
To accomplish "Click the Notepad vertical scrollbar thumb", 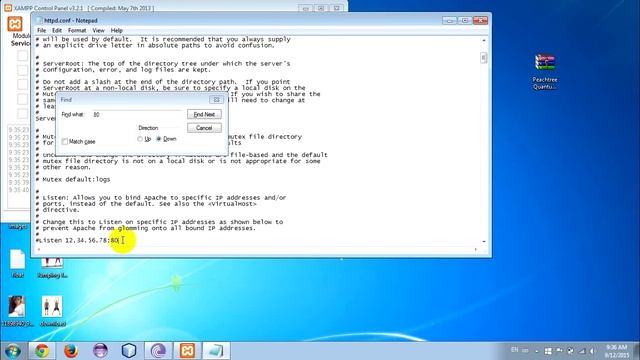I will 484,58.
